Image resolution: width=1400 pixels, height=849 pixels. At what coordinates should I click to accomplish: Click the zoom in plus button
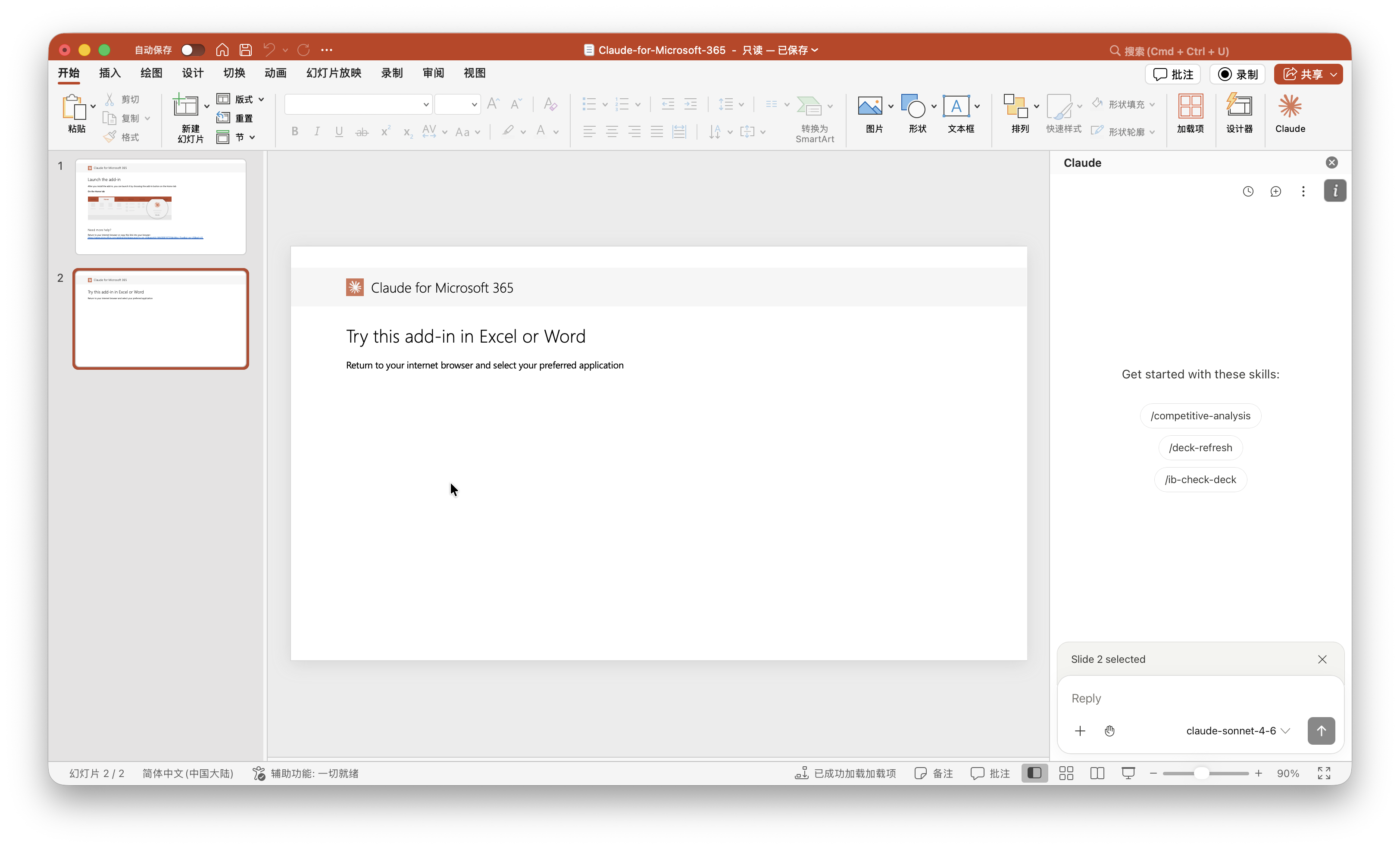(x=1259, y=774)
